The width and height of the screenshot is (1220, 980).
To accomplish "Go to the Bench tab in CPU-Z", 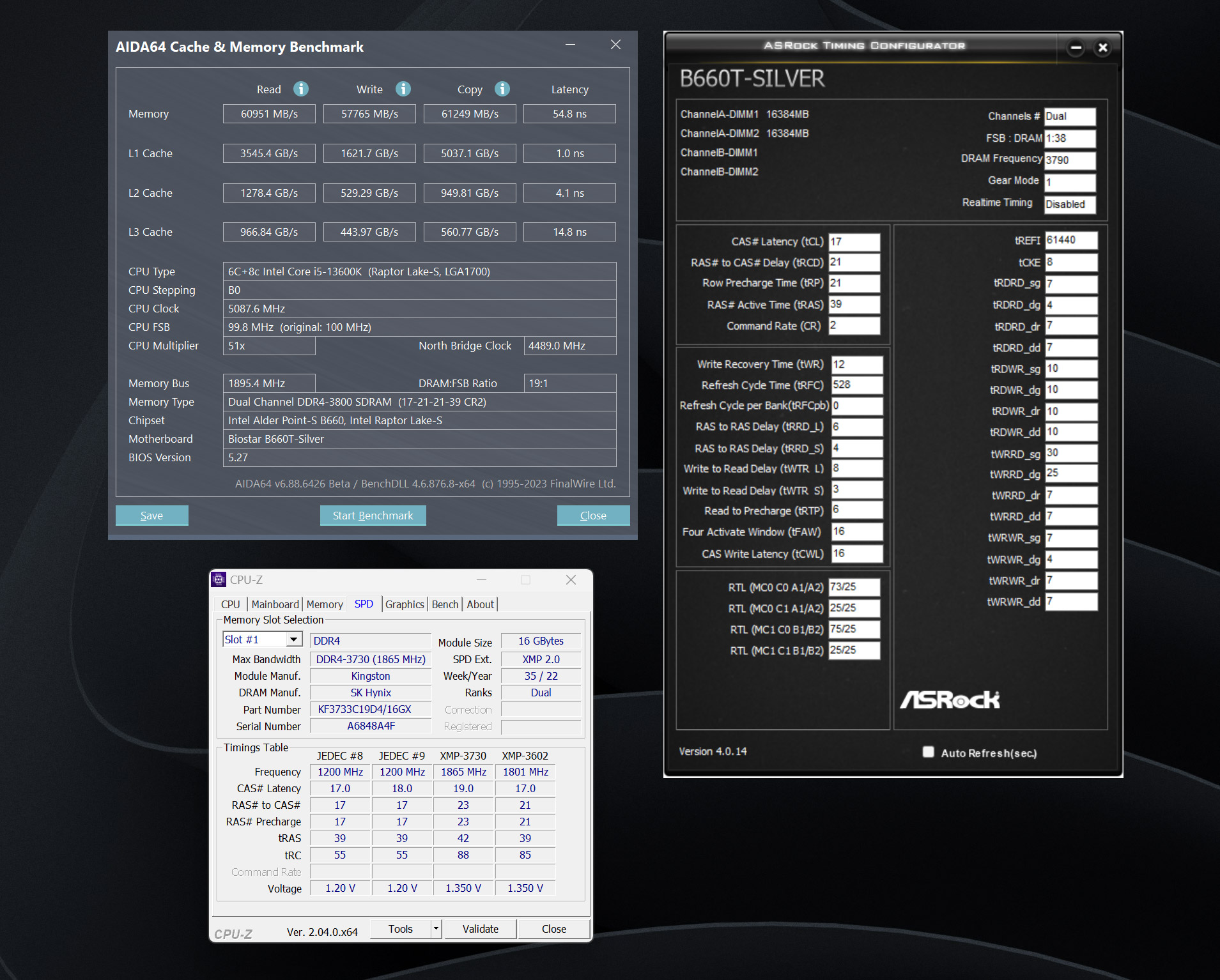I will (x=445, y=604).
